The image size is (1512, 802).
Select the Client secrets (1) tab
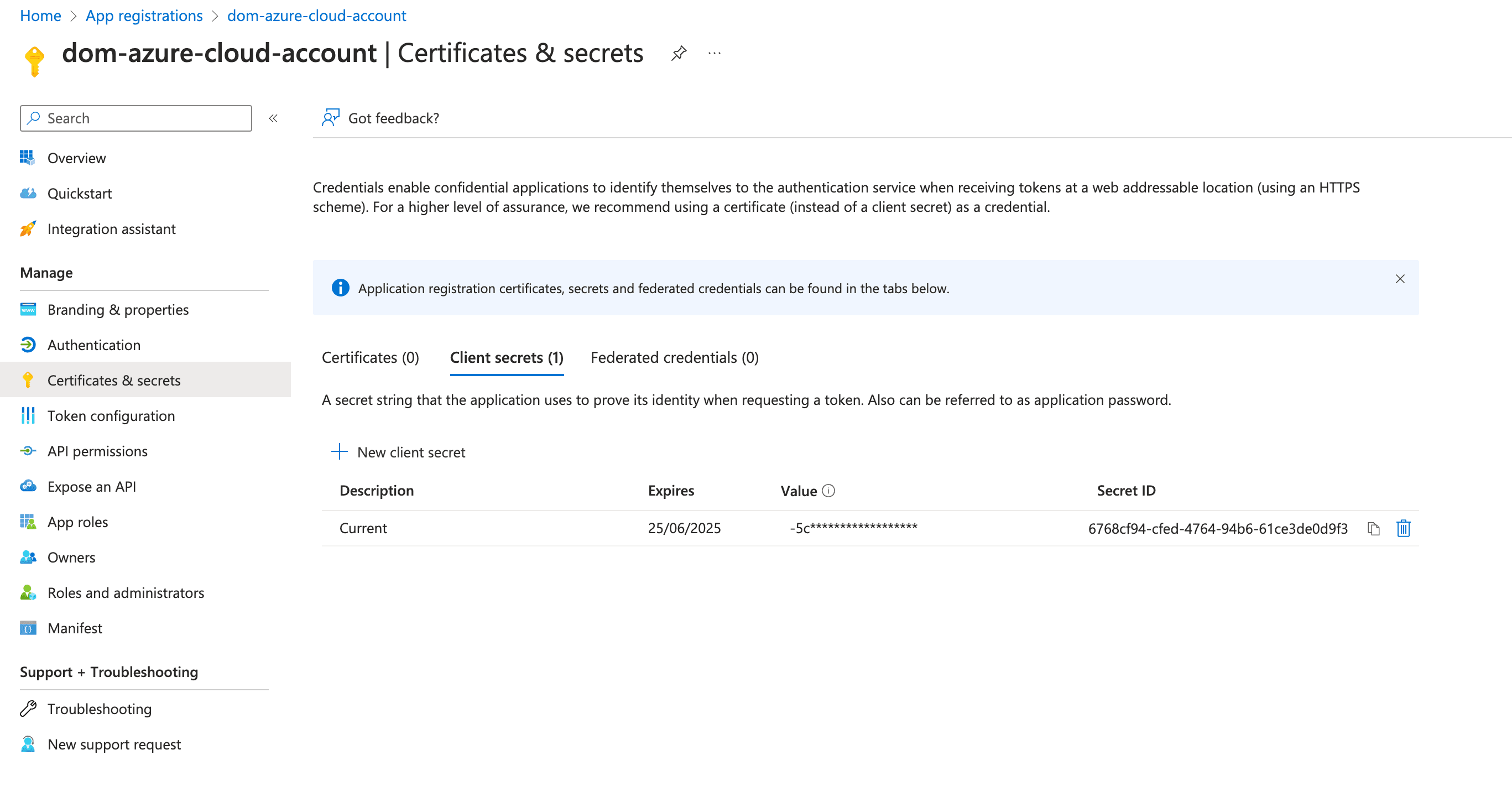point(507,357)
